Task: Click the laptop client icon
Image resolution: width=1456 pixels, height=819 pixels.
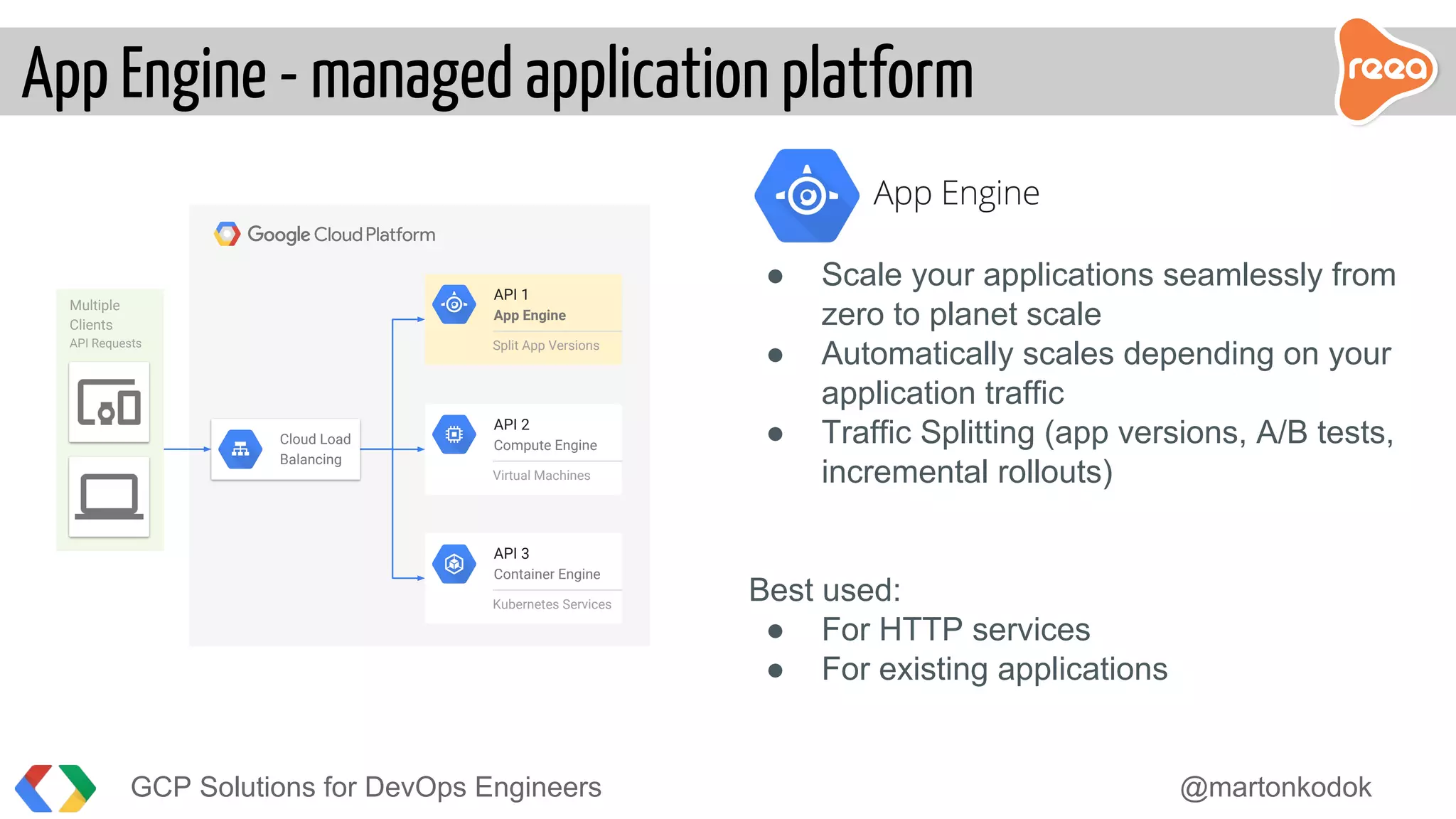Action: tap(109, 496)
